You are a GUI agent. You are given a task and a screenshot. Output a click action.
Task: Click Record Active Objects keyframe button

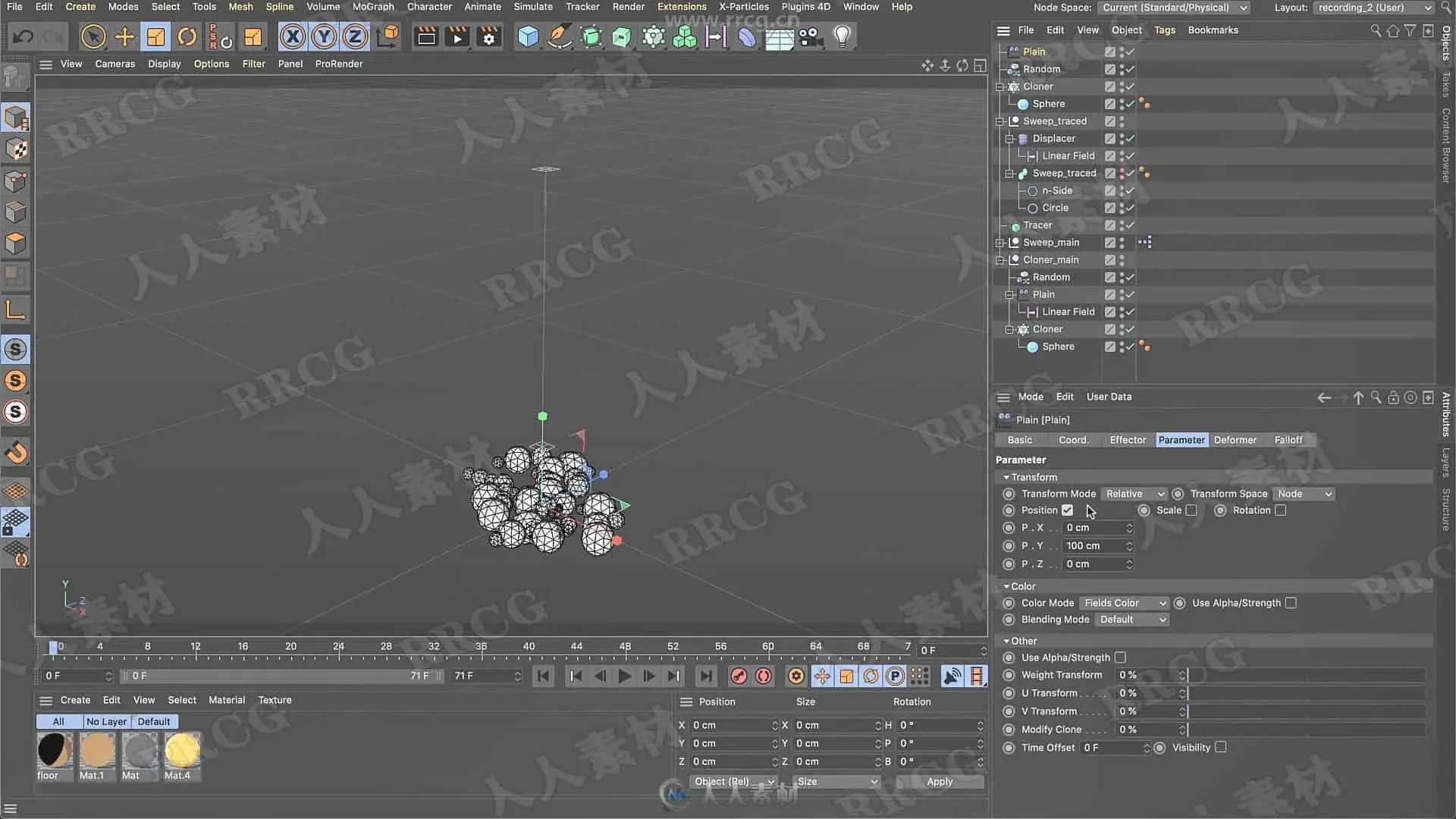[x=739, y=676]
